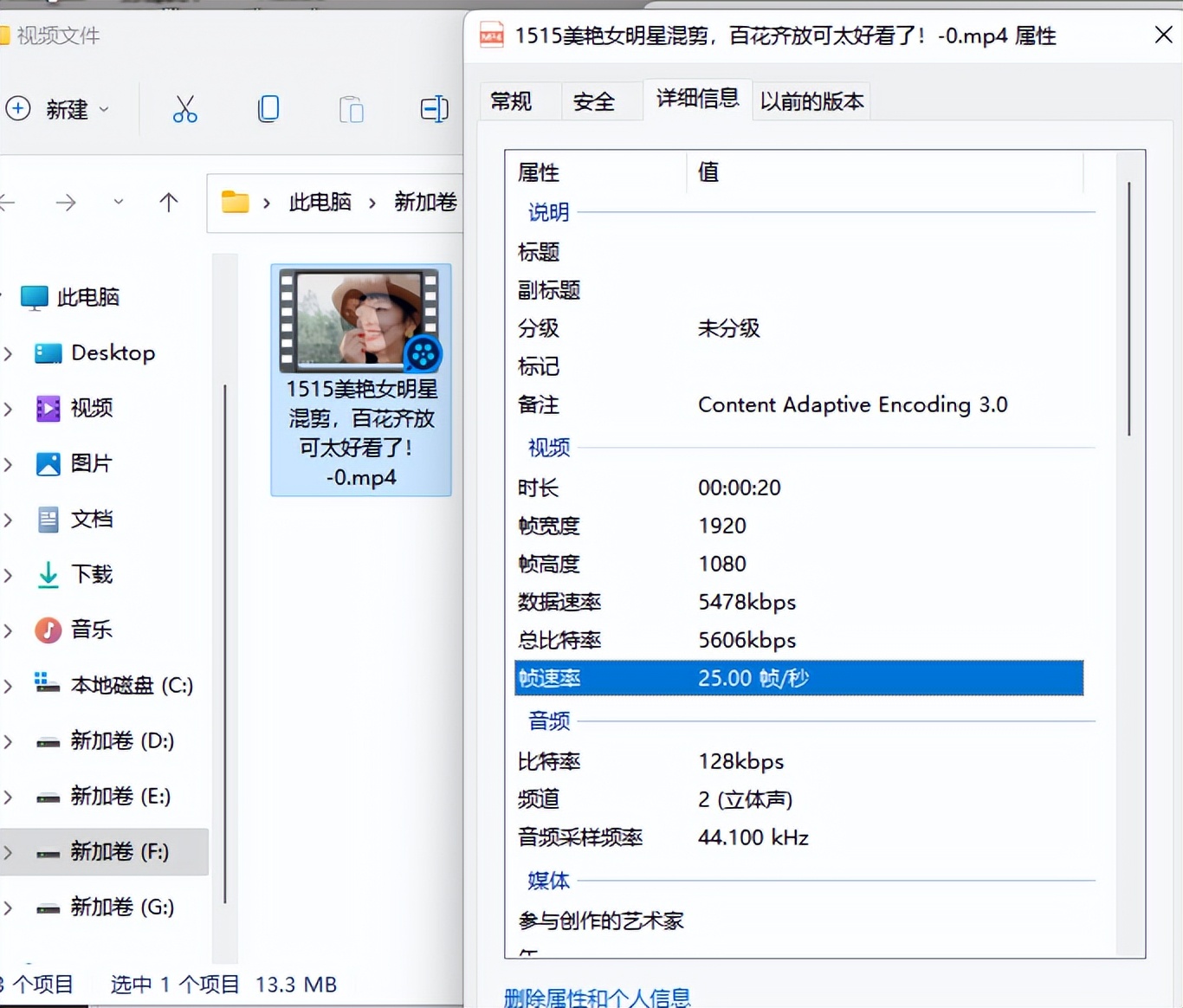
Task: Click the Forward navigation arrow
Action: pos(65,203)
